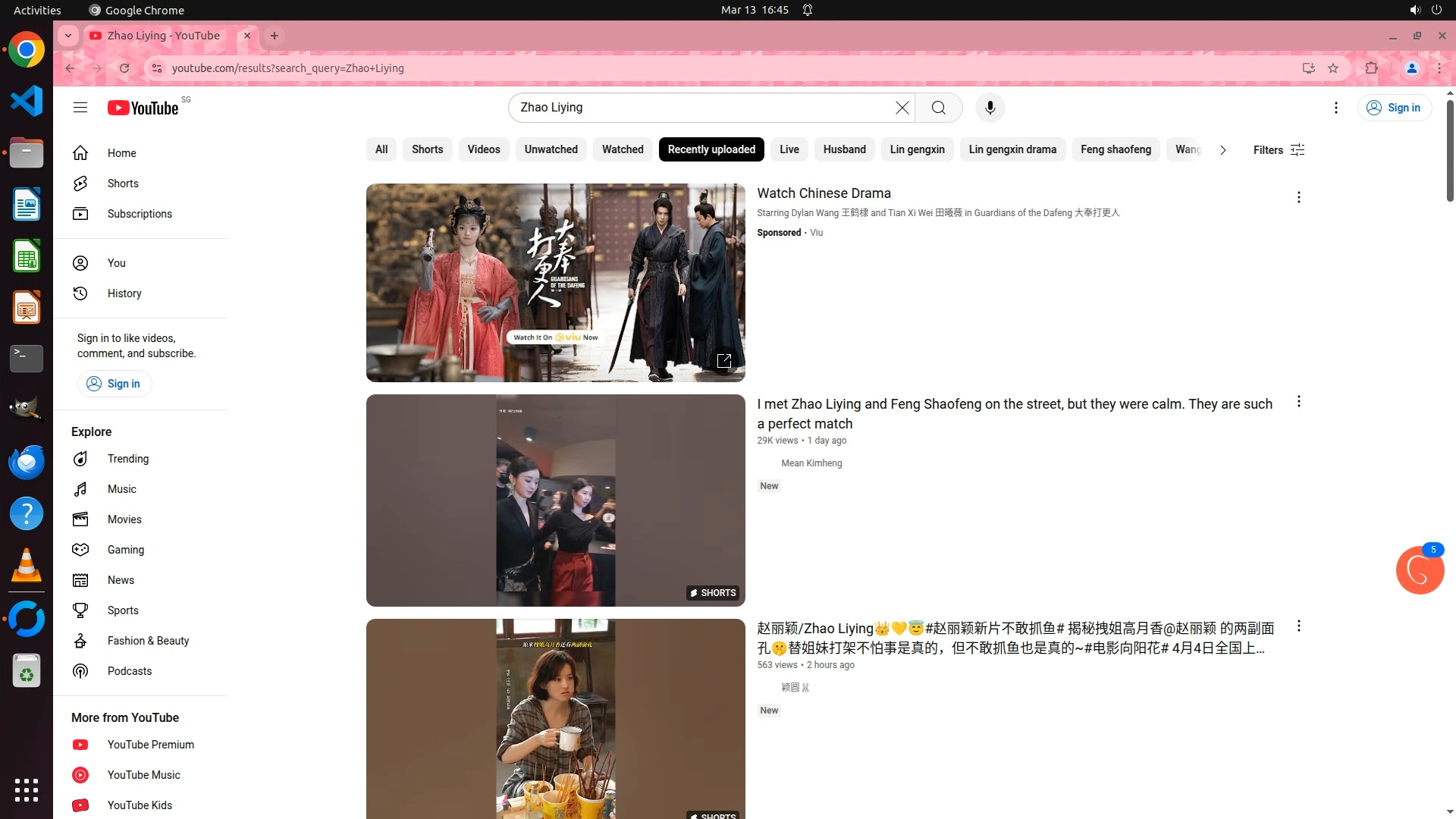The image size is (1456, 819).
Task: Expand the Filters options panel
Action: click(1279, 150)
